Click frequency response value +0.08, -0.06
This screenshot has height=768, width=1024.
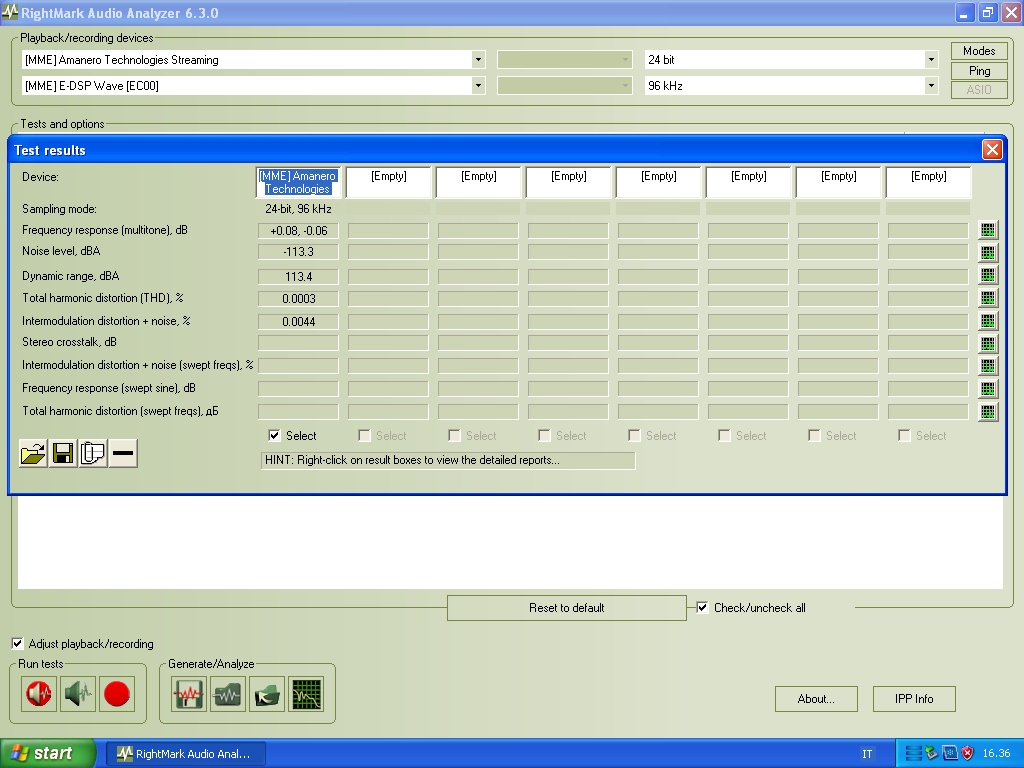pos(298,231)
